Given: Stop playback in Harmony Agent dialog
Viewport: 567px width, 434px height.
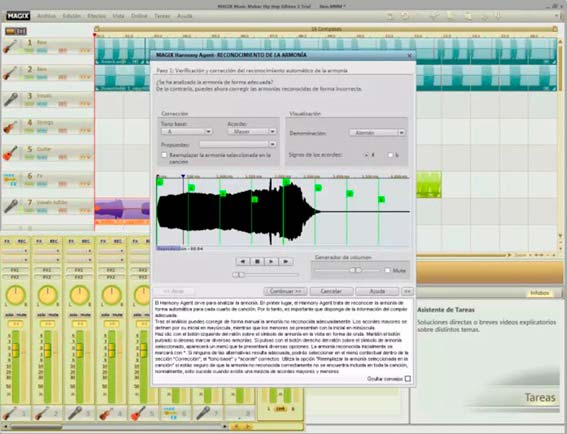Looking at the screenshot, I should [x=257, y=261].
